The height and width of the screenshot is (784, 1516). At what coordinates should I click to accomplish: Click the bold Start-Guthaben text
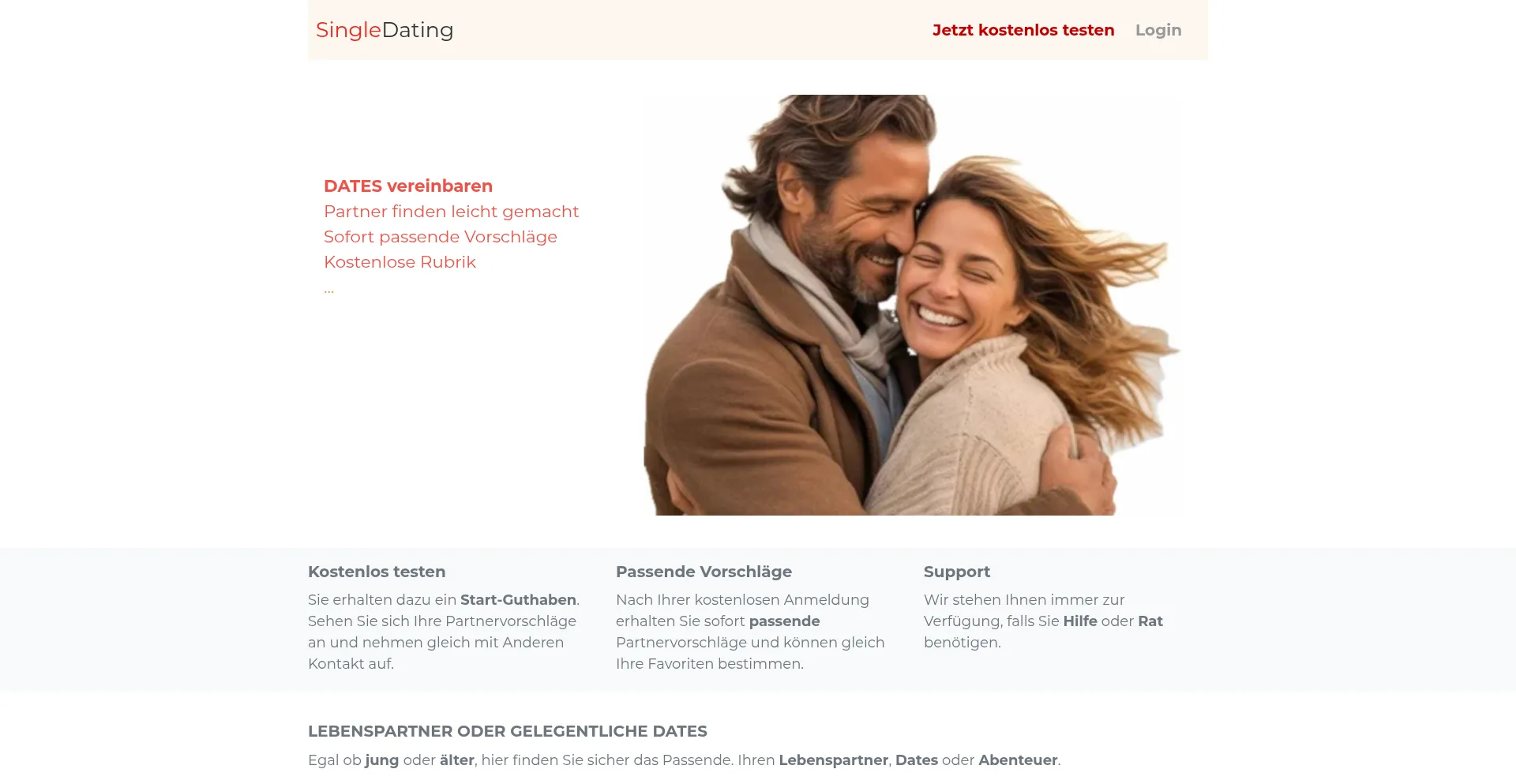click(518, 600)
